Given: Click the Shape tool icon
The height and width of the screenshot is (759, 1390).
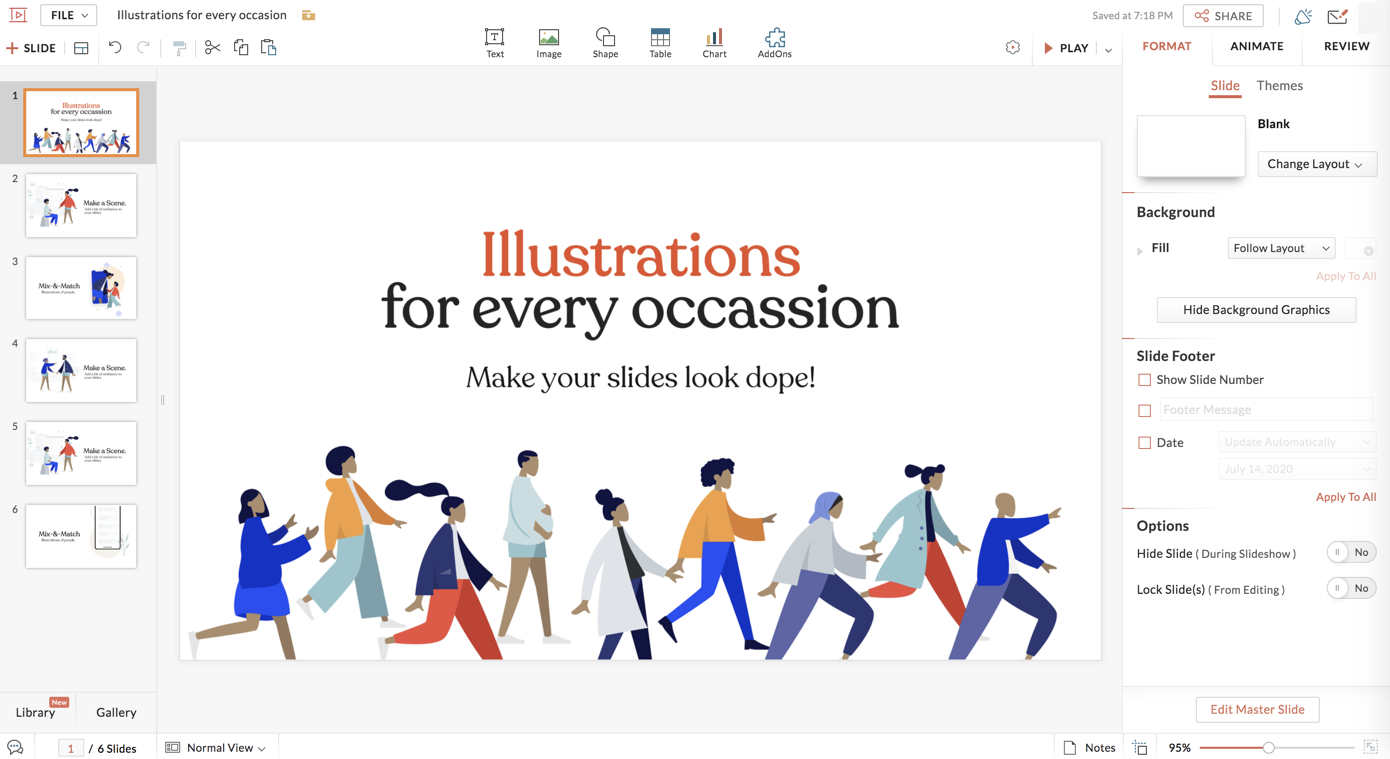Looking at the screenshot, I should [x=605, y=43].
